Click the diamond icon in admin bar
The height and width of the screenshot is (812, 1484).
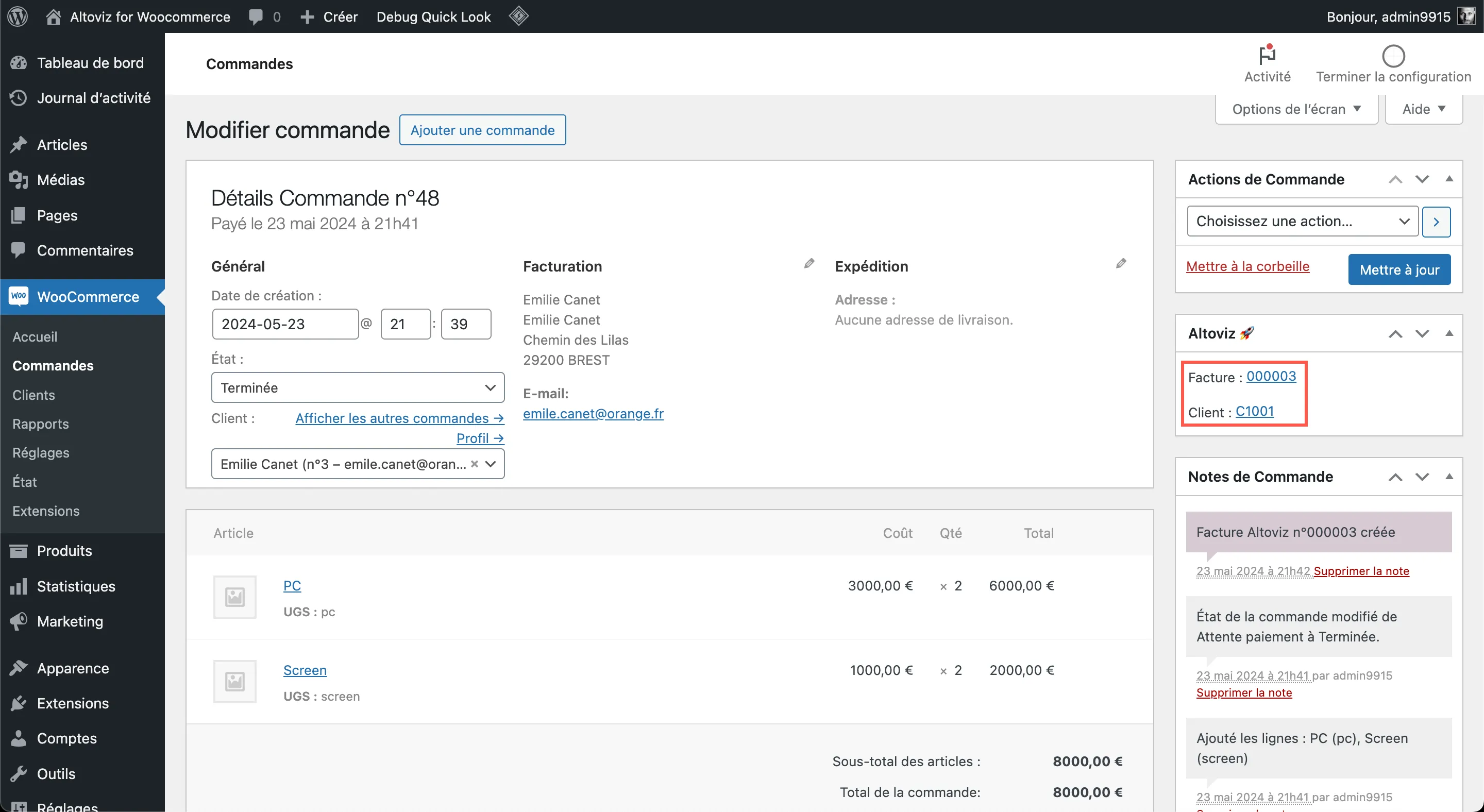pos(518,15)
